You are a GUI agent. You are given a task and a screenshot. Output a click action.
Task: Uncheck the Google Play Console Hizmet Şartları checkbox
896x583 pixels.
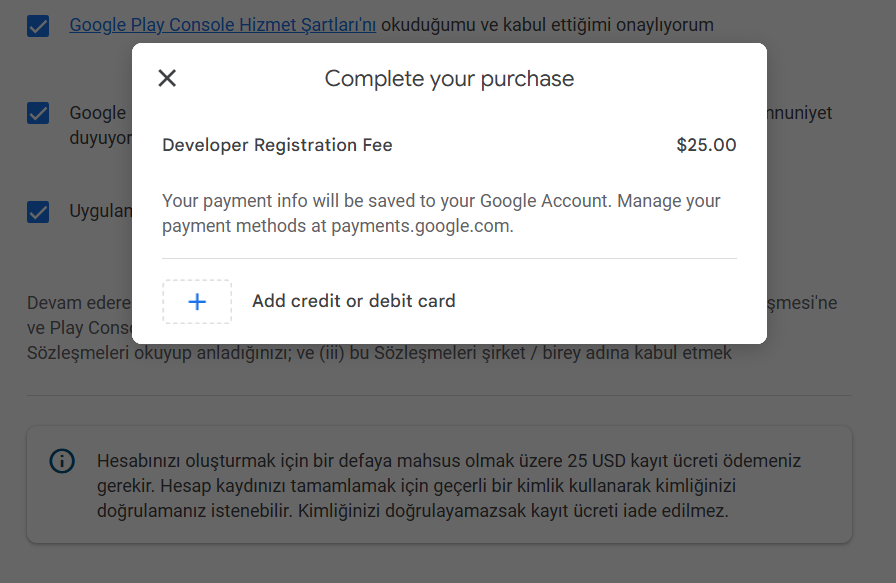click(38, 26)
